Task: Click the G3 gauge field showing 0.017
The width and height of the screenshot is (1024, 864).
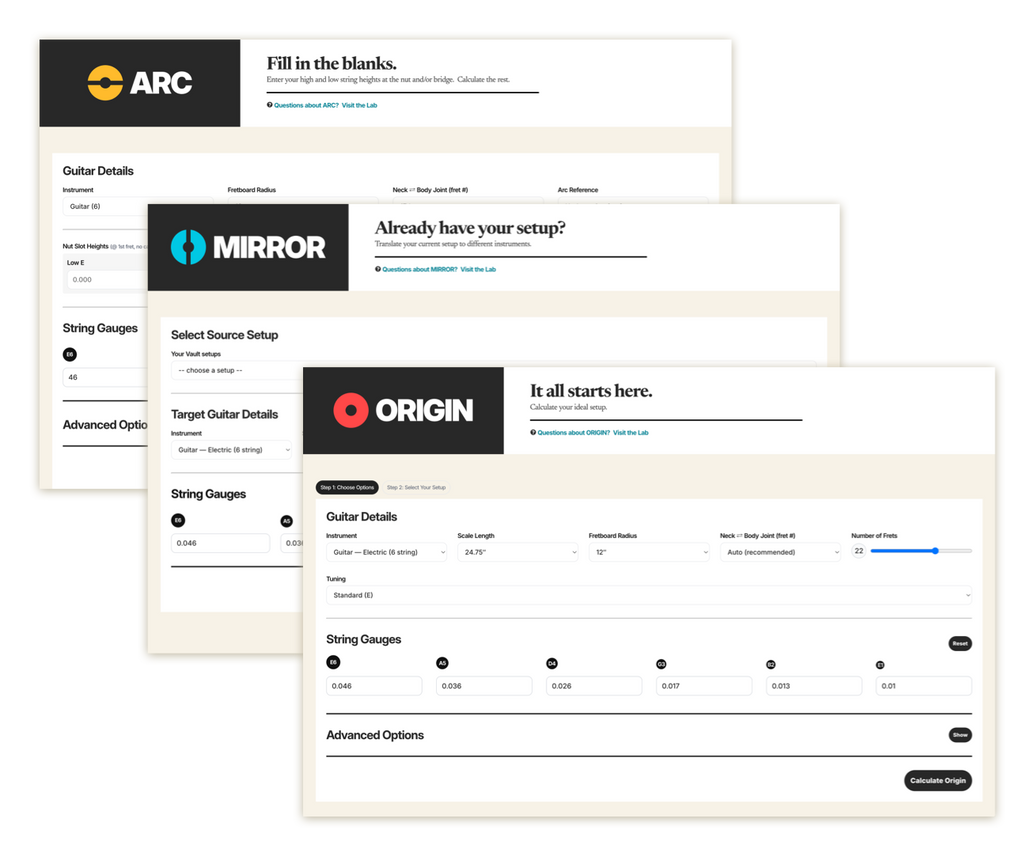Action: pyautogui.click(x=704, y=686)
